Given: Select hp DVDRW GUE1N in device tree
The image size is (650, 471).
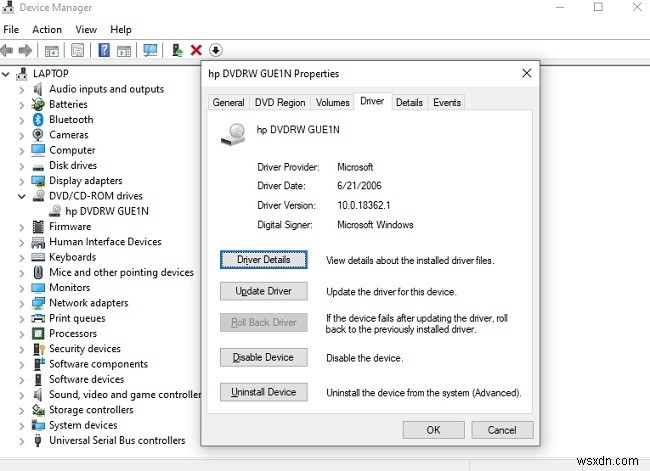Looking at the screenshot, I should [107, 211].
